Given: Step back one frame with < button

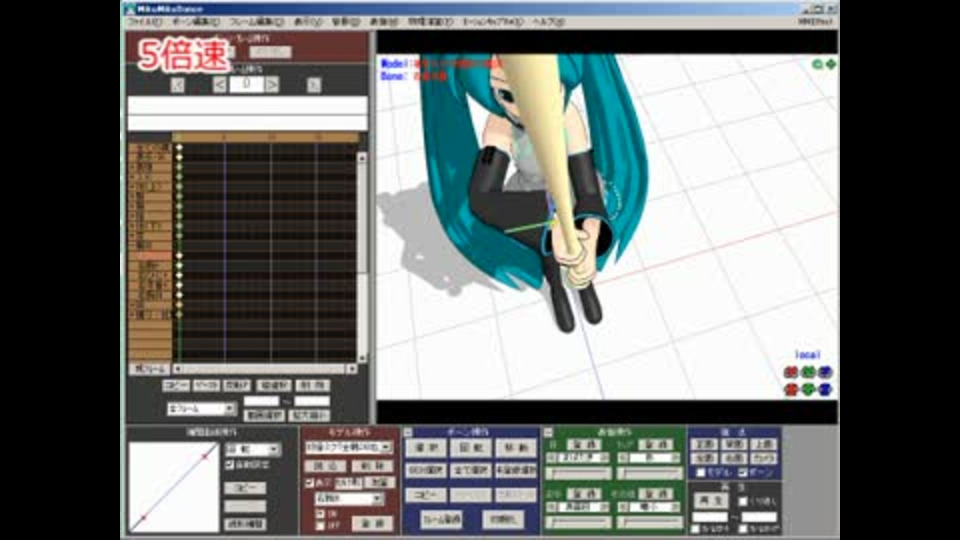Looking at the screenshot, I should click(219, 85).
